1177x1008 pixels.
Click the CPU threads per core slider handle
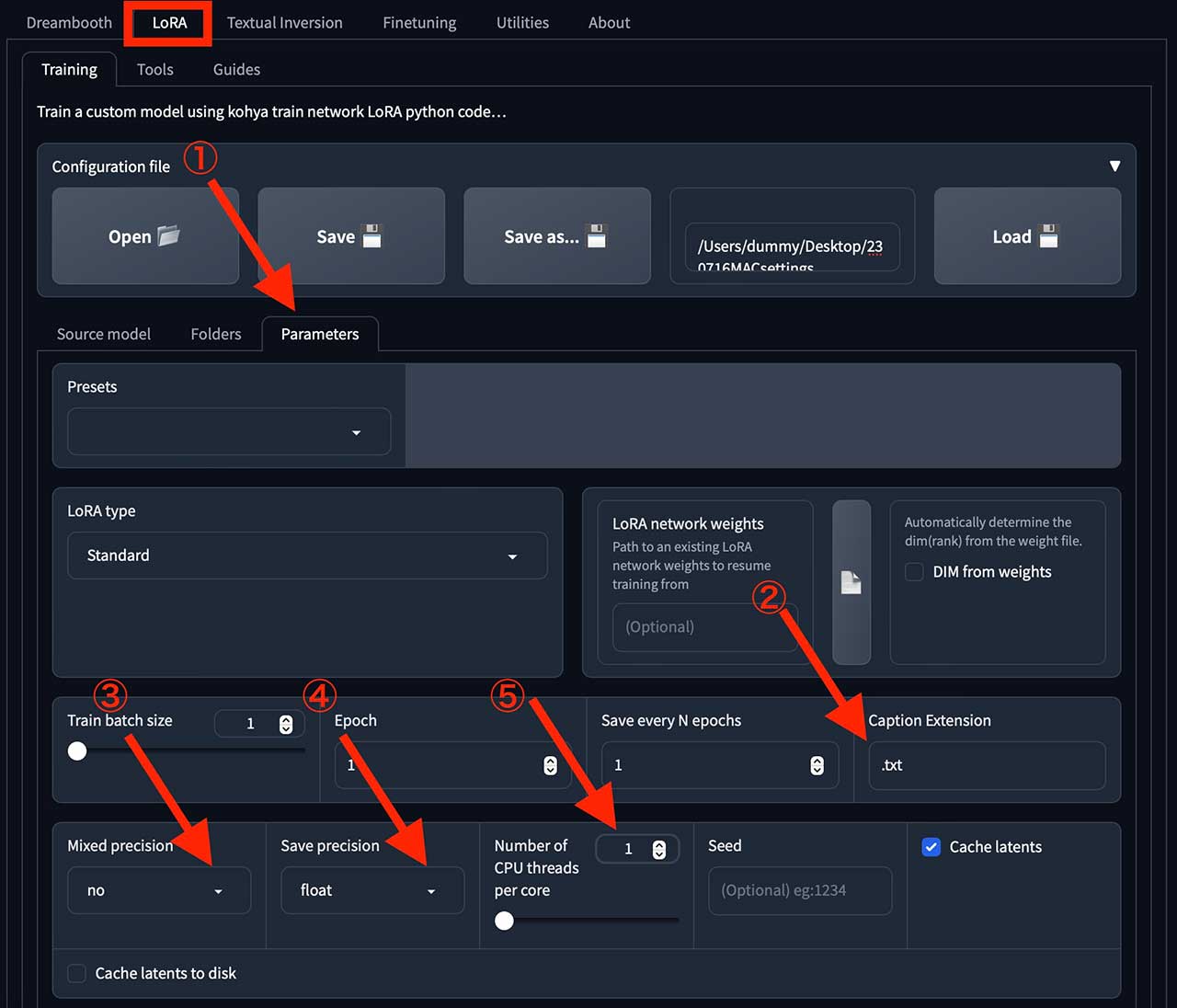click(504, 921)
